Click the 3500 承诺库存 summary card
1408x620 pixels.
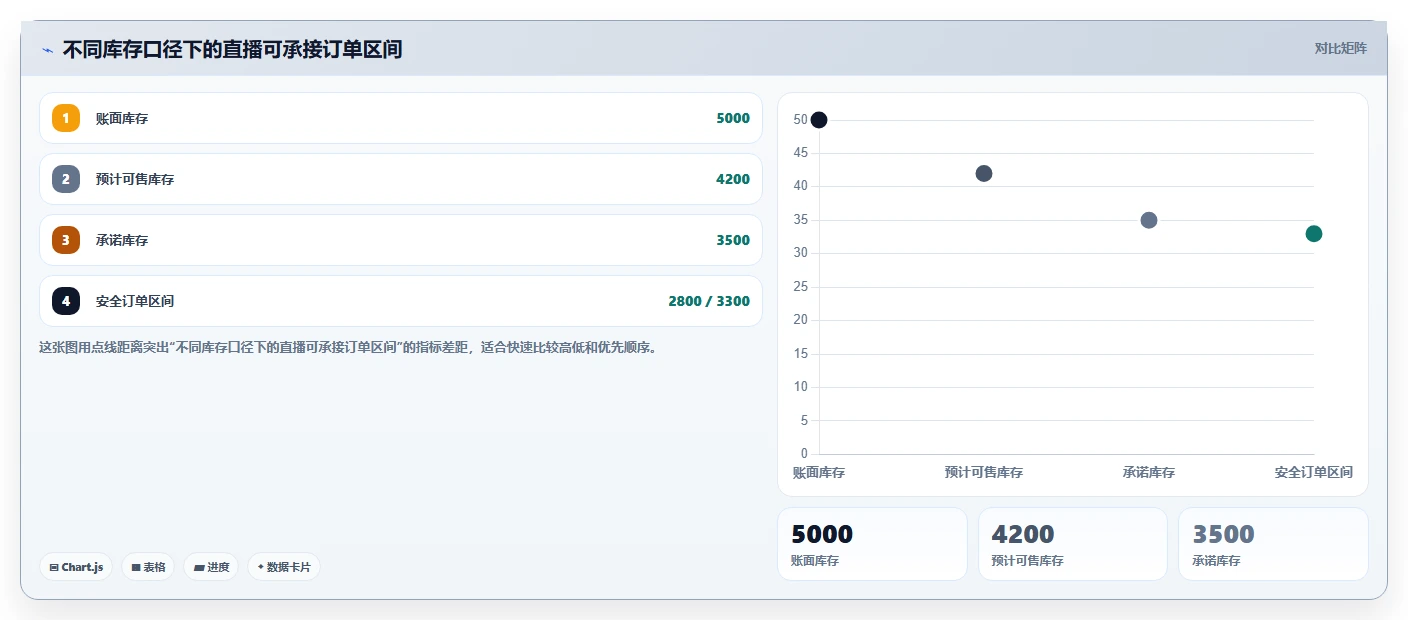point(1273,544)
